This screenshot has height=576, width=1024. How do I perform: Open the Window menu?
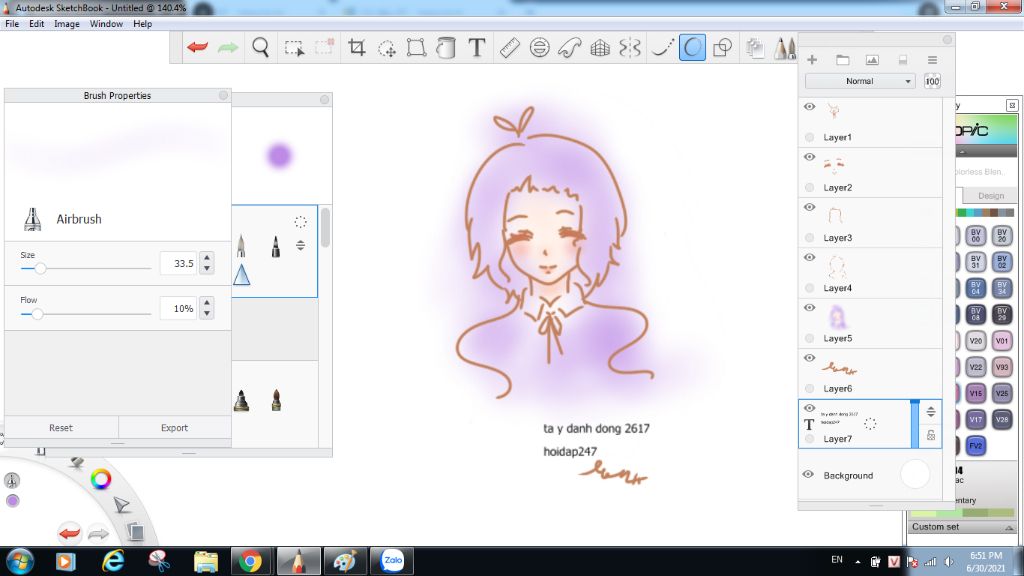coord(106,24)
